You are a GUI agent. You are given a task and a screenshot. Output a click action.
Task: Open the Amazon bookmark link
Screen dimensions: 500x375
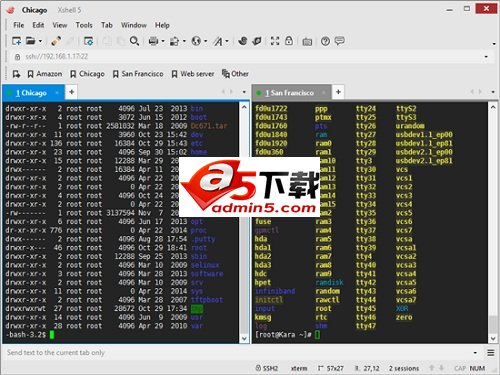click(45, 74)
